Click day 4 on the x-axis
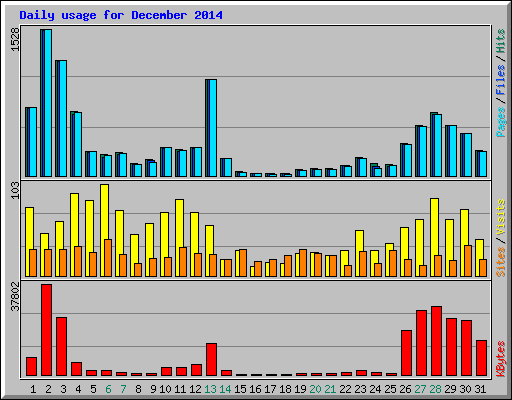This screenshot has width=512, height=400. point(78,389)
